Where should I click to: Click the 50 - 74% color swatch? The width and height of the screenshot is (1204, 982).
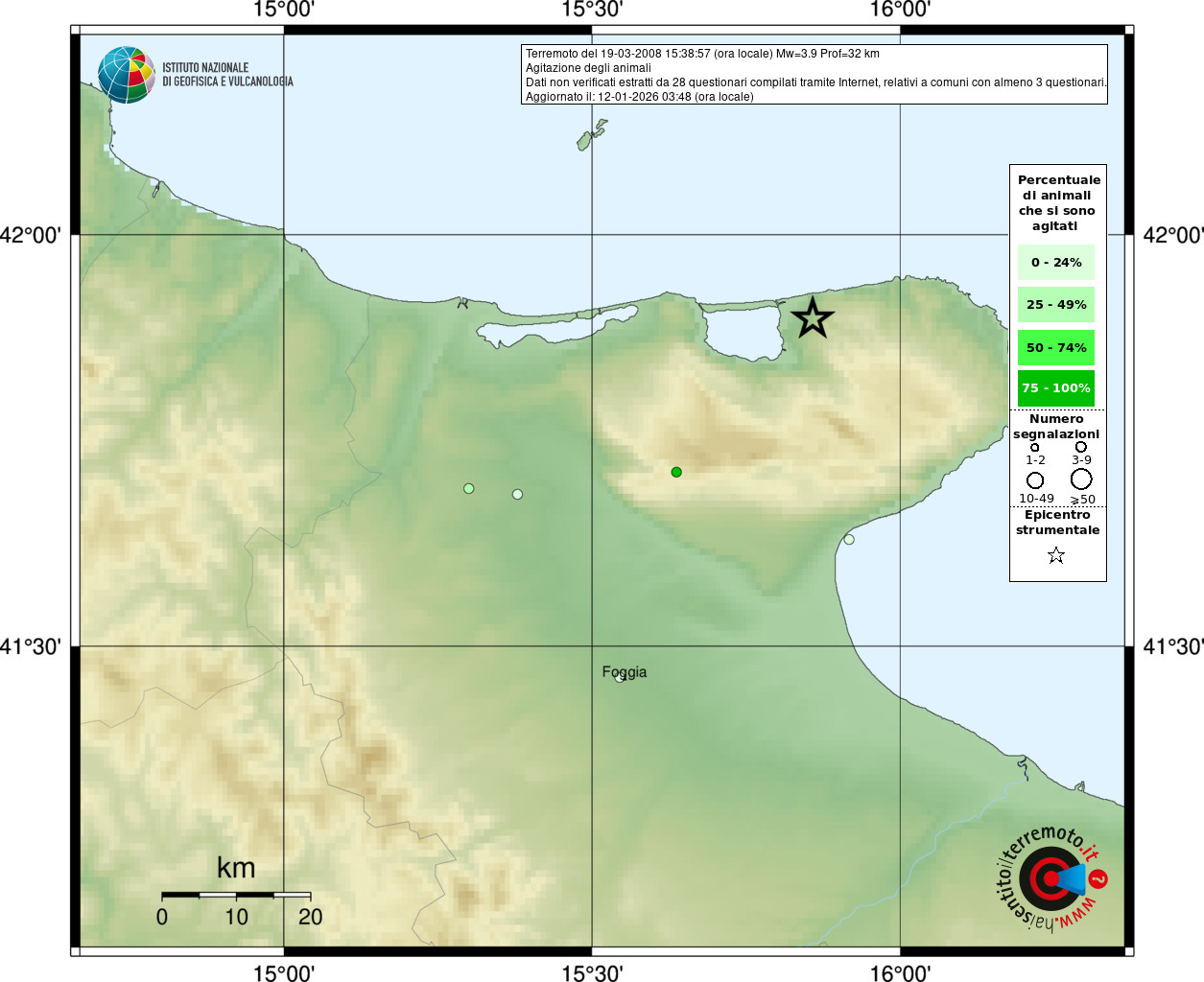pyautogui.click(x=1056, y=347)
